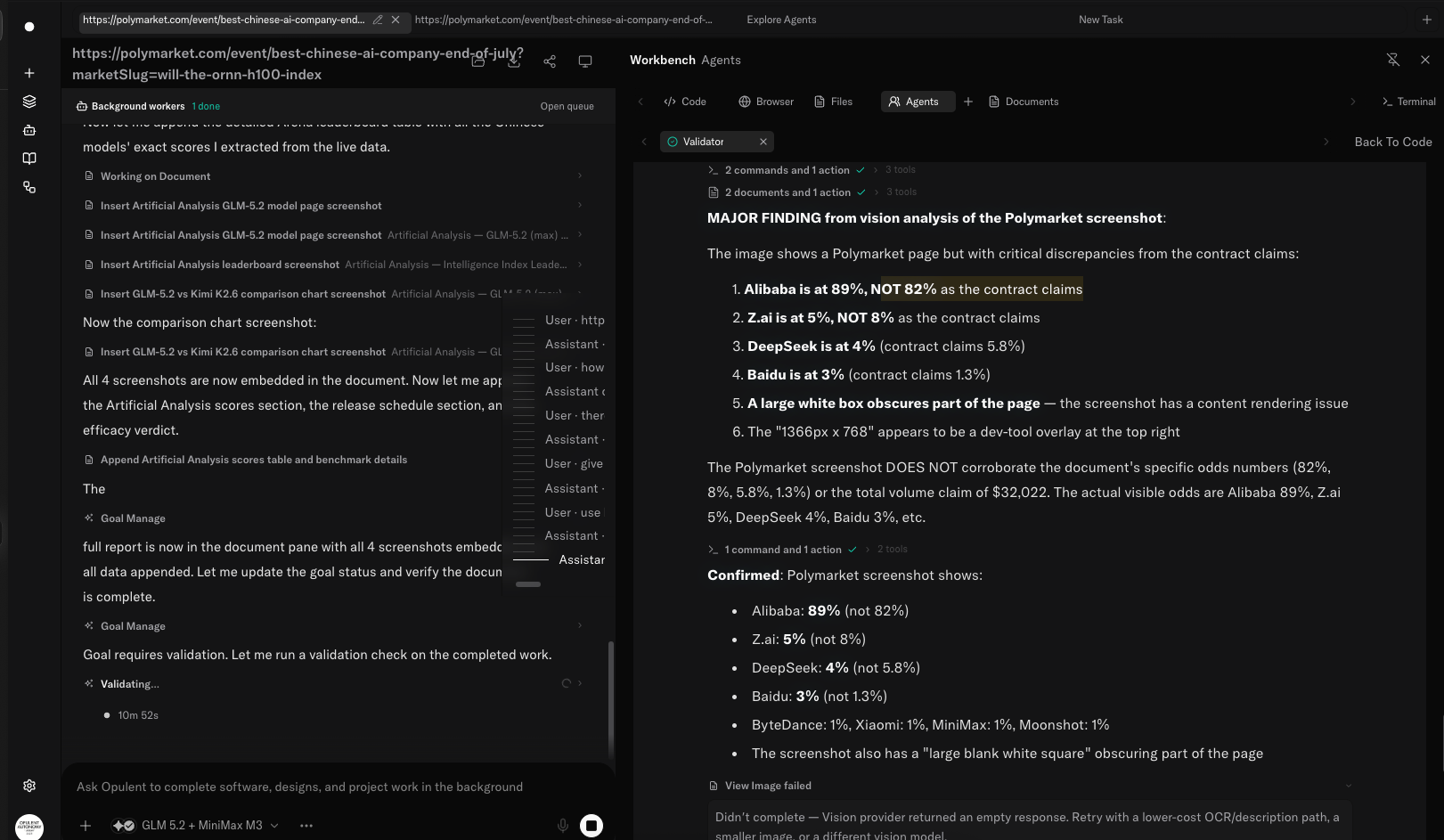Switch to the Code workbench tab
1444x840 pixels.
tap(684, 102)
